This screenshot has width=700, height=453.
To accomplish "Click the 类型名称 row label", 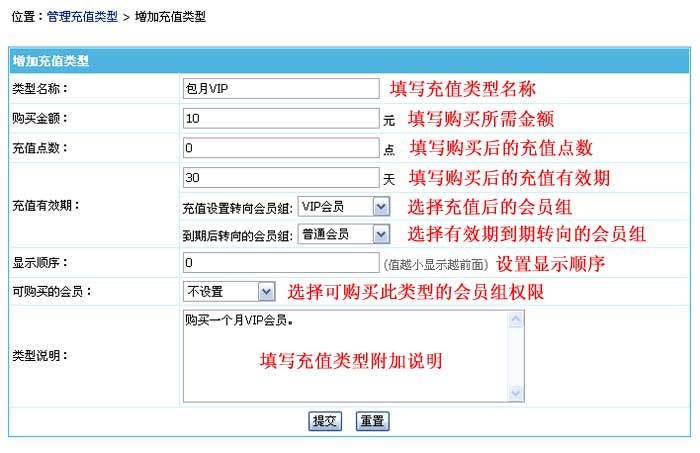I will click(38, 89).
